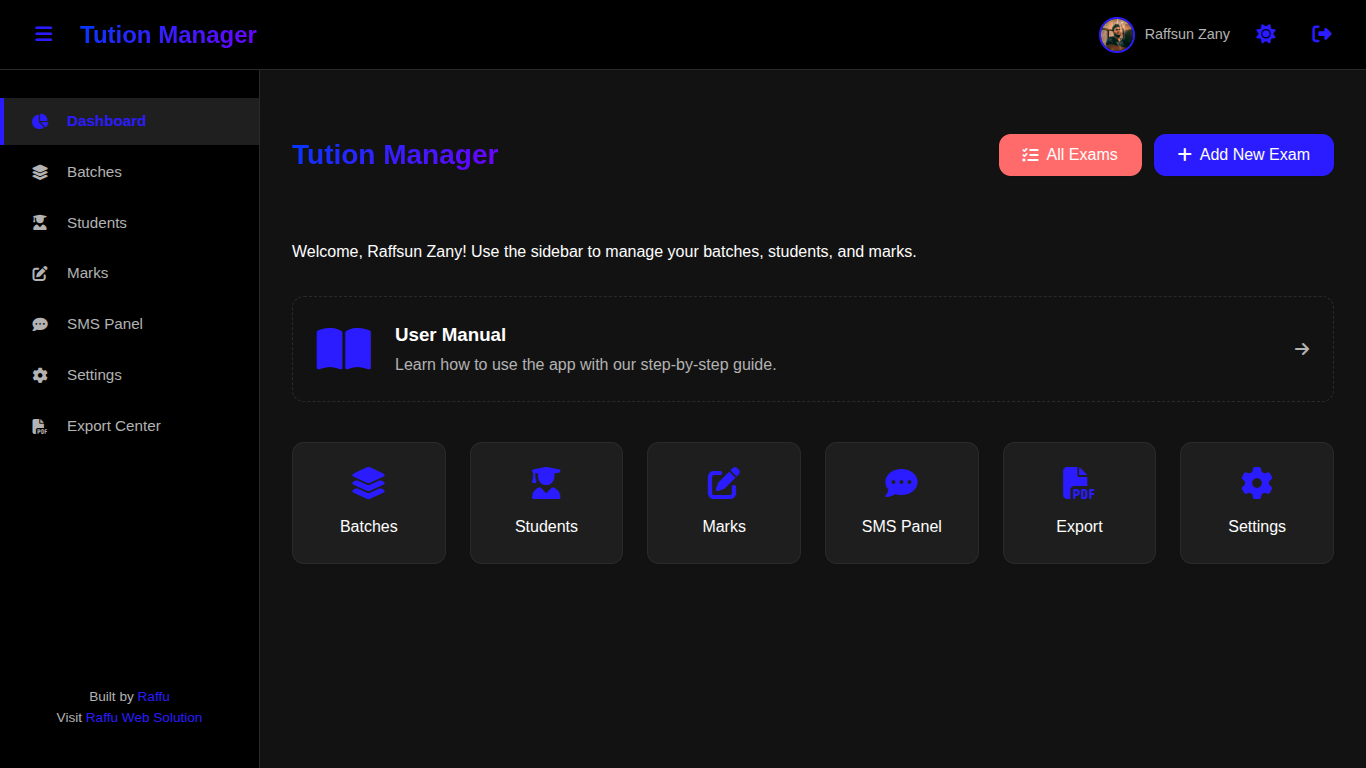1366x768 pixels.
Task: Open the SMS Panel chat-bubble icon
Action: (39, 323)
